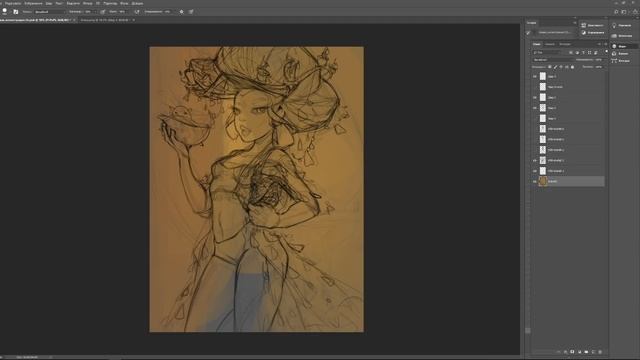The width and height of the screenshot is (640, 360).
Task: Open the layer fill dropdown
Action: [x=599, y=67]
